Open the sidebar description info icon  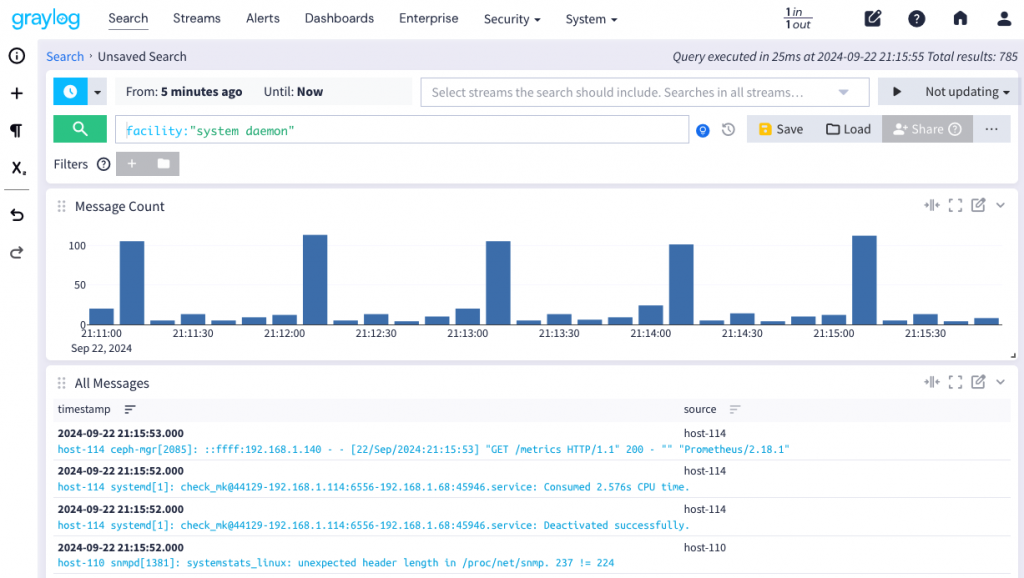click(17, 56)
